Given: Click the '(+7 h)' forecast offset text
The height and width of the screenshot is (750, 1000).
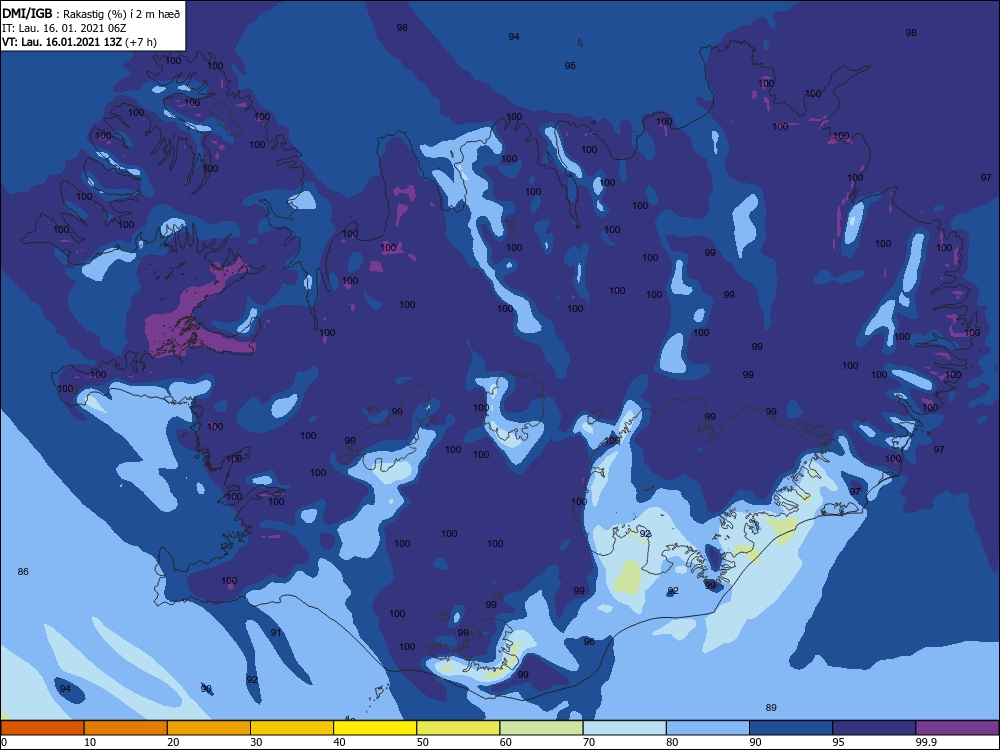Looking at the screenshot, I should (x=141, y=42).
